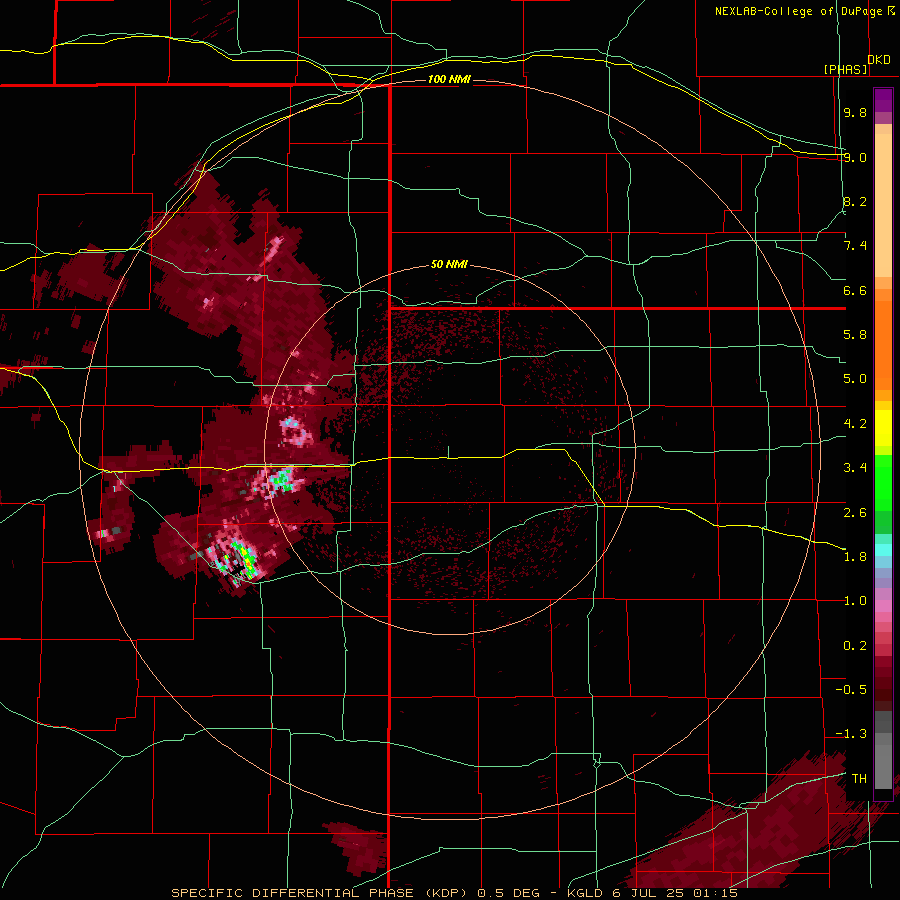The image size is (900, 900).
Task: Click the yellow-green high-KDP storm core
Action: click(247, 558)
